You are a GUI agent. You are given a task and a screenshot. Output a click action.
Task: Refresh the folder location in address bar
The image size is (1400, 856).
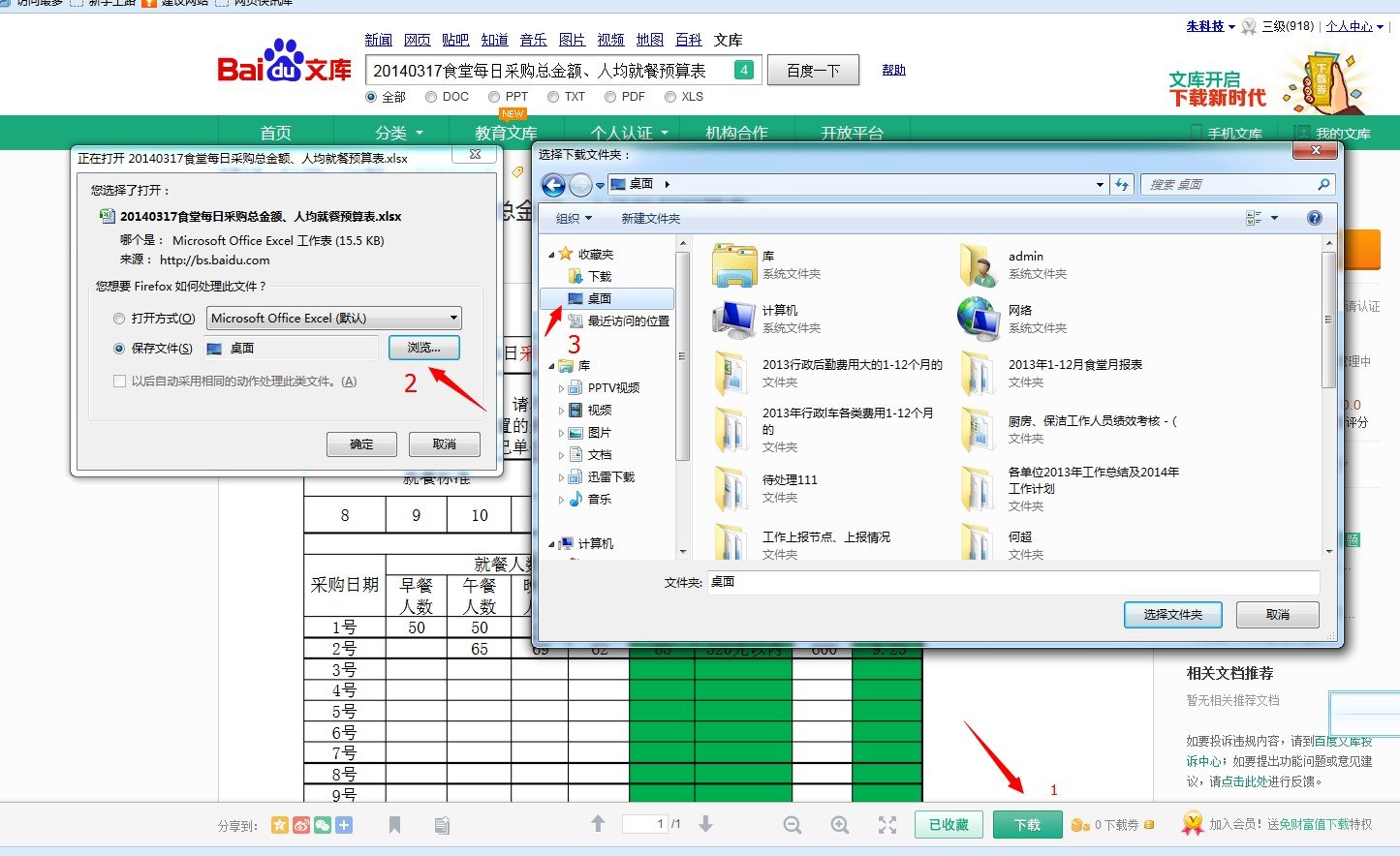[x=1122, y=185]
